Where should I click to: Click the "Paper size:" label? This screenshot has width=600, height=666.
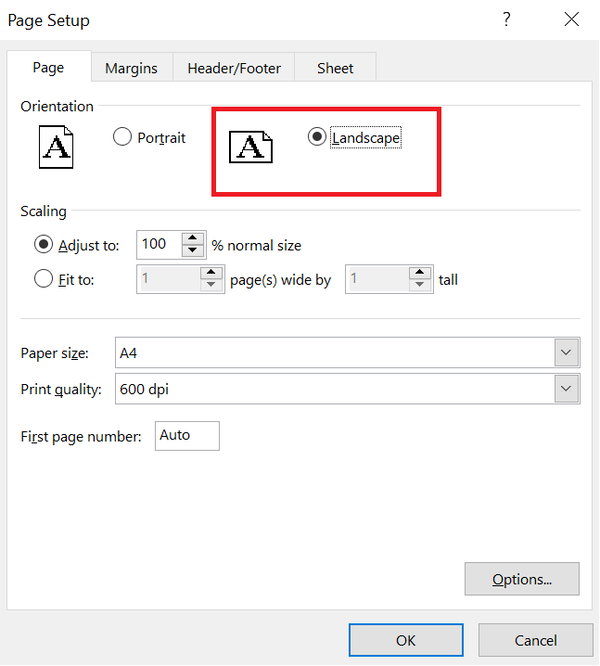point(55,353)
